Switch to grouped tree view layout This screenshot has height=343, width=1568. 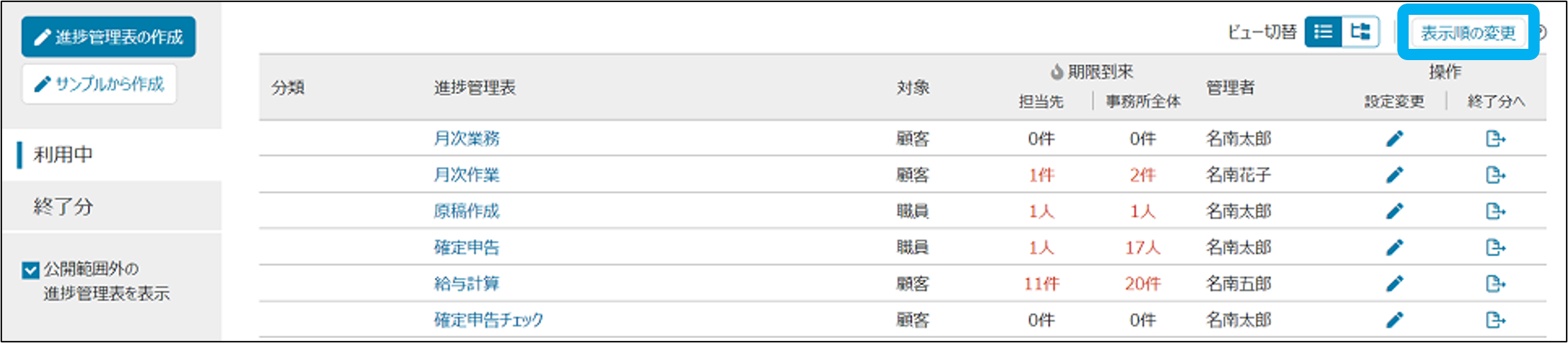click(x=1360, y=32)
